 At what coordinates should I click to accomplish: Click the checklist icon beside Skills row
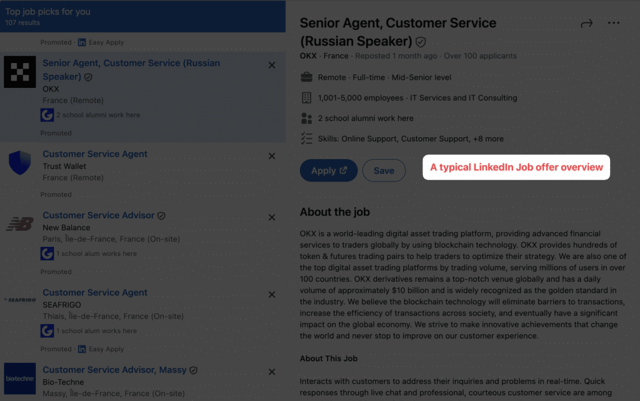(307, 138)
